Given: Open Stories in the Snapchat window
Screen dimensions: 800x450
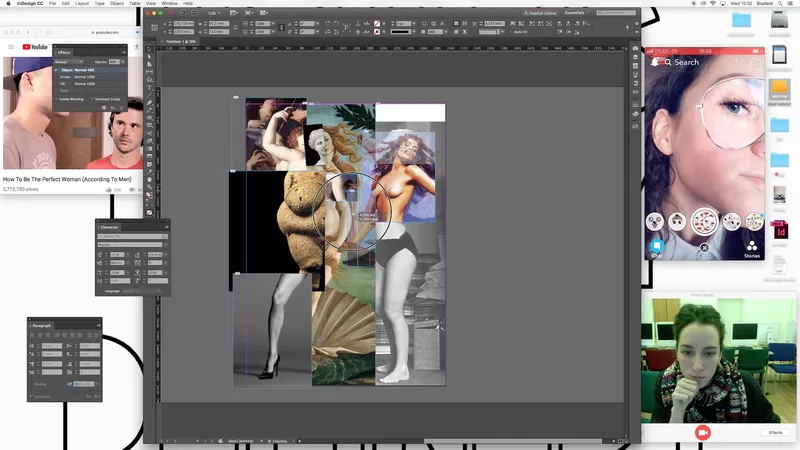Looking at the screenshot, I should (x=752, y=250).
